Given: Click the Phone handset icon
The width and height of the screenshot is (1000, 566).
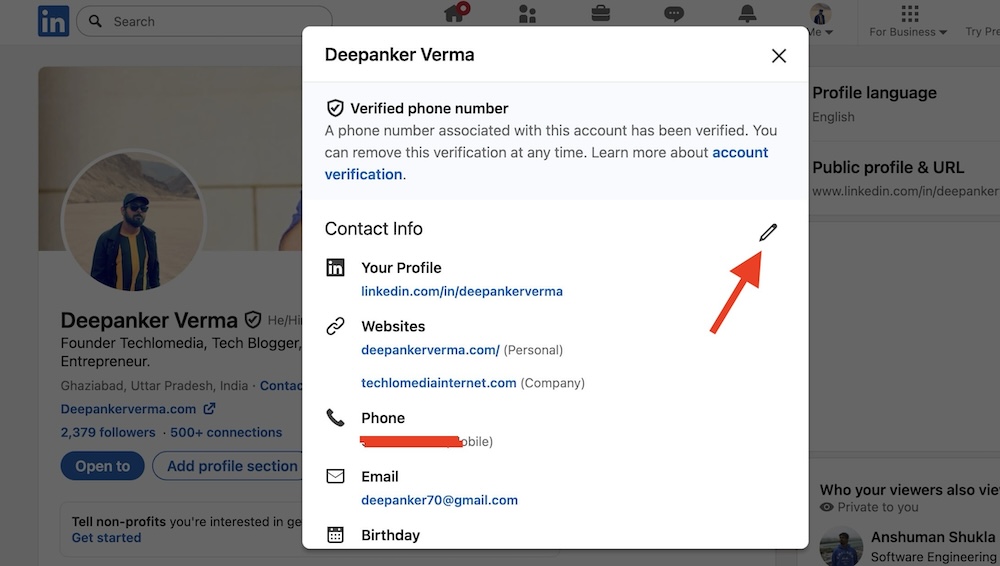Looking at the screenshot, I should [x=335, y=417].
